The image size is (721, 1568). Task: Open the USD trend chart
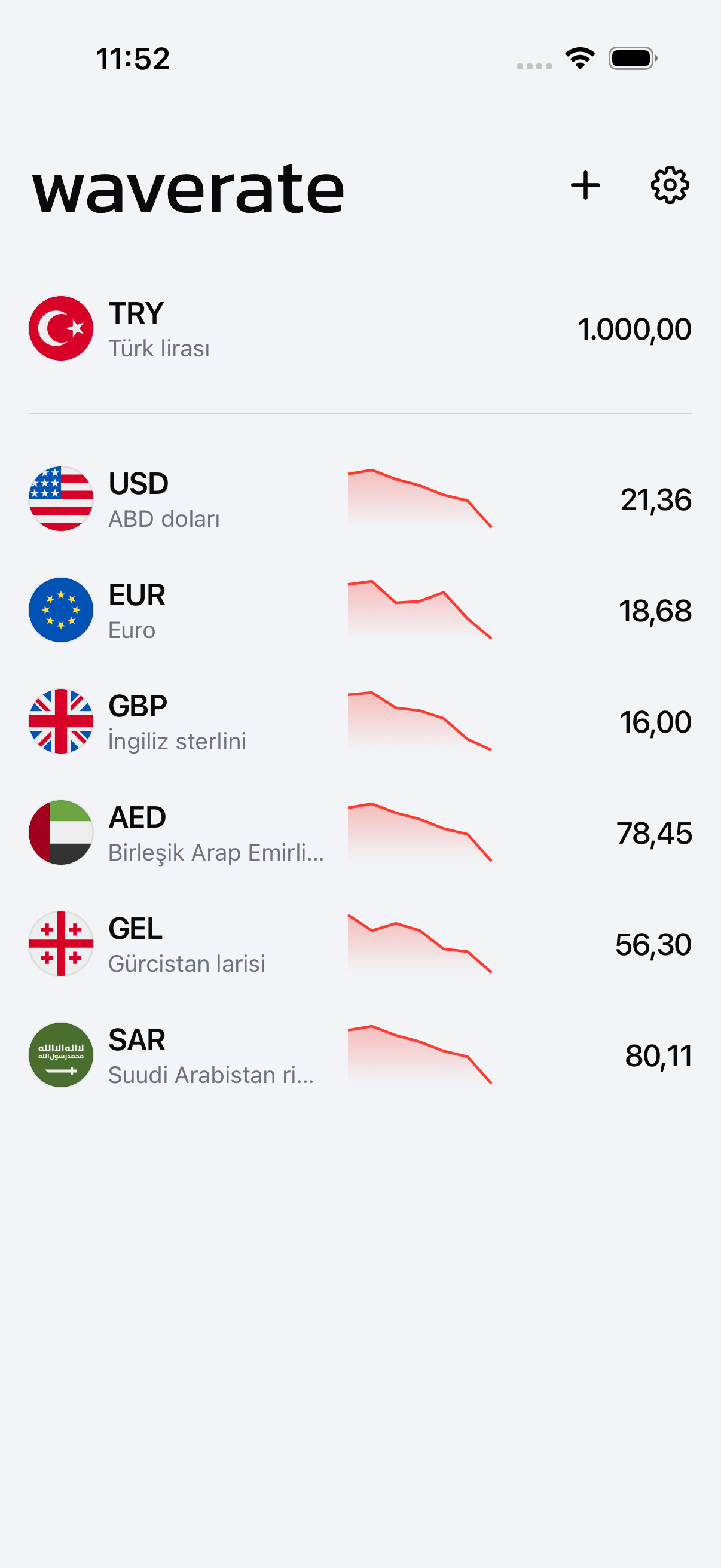click(420, 499)
